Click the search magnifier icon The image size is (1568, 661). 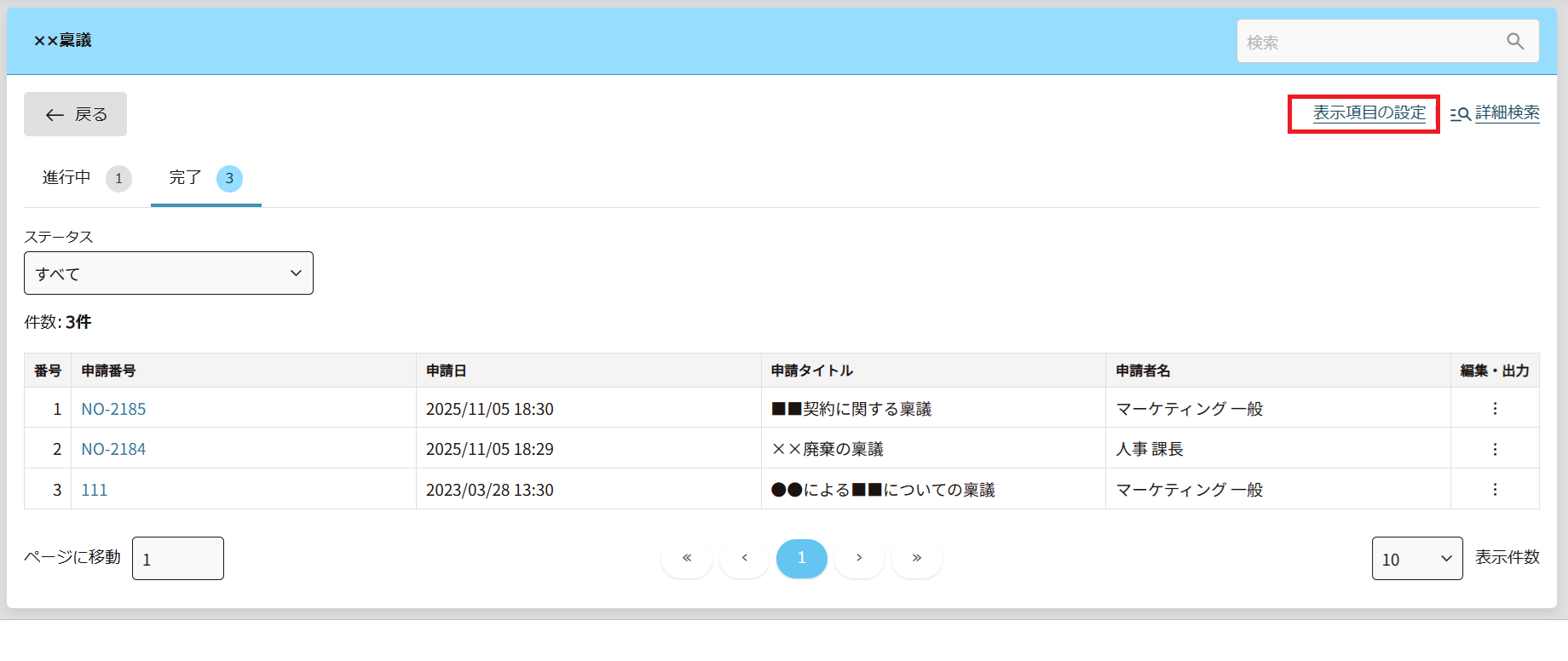(1514, 42)
